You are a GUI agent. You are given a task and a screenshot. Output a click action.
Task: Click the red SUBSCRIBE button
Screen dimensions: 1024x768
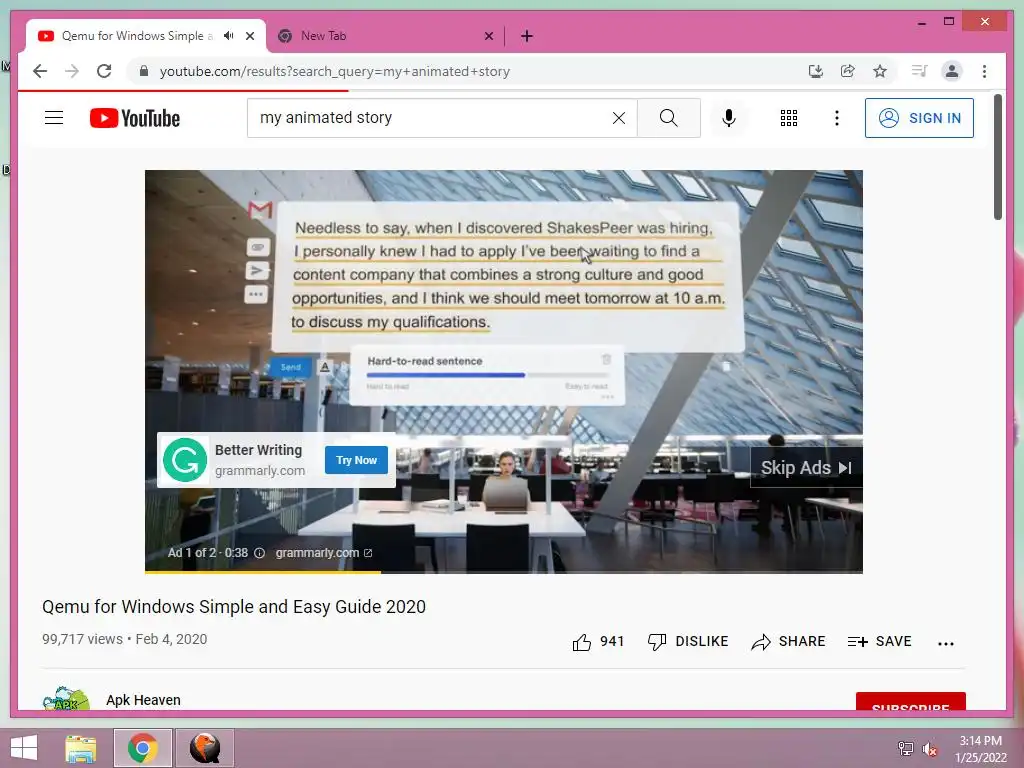(910, 702)
